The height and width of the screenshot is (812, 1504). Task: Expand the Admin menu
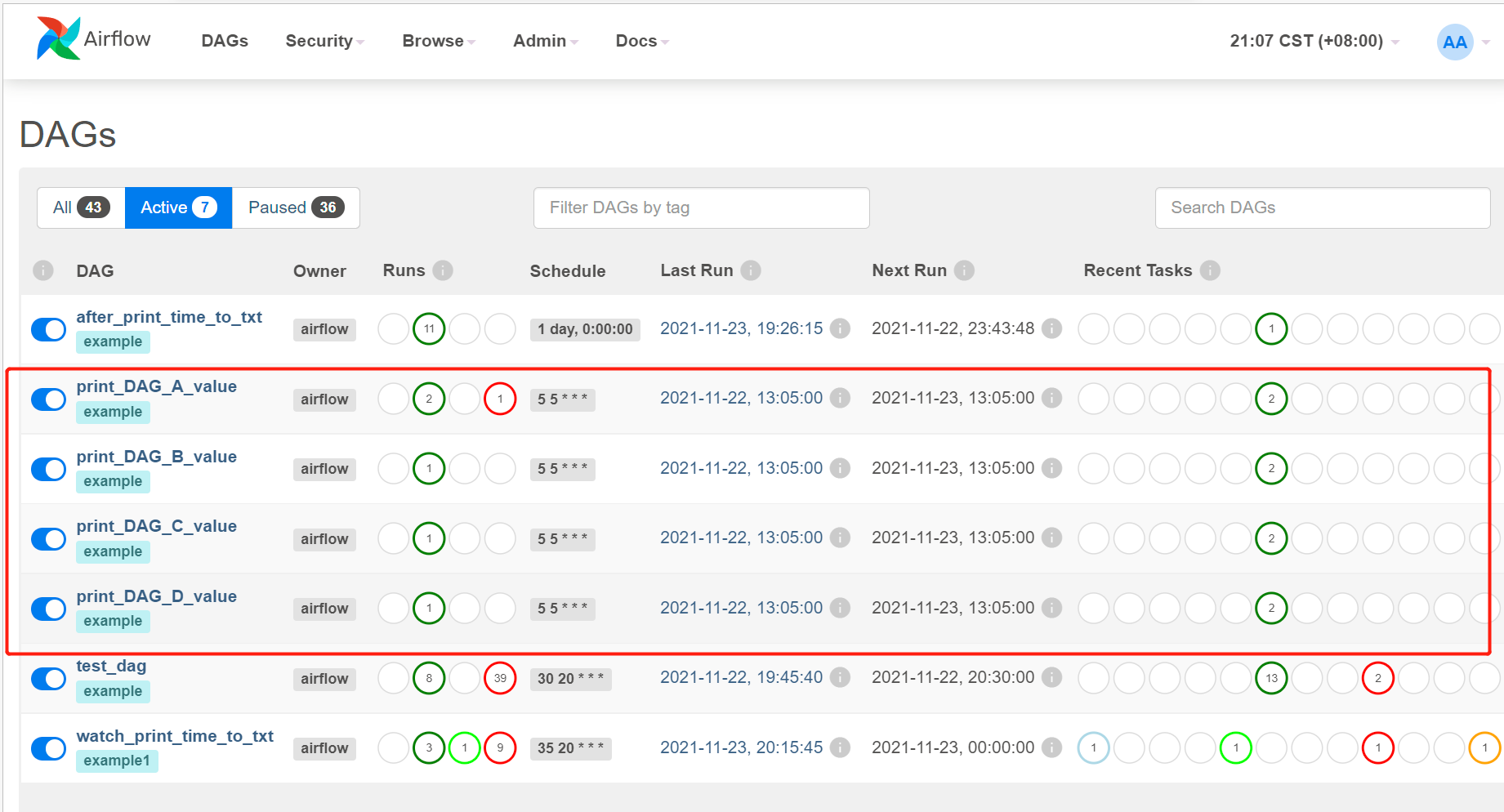click(x=545, y=41)
